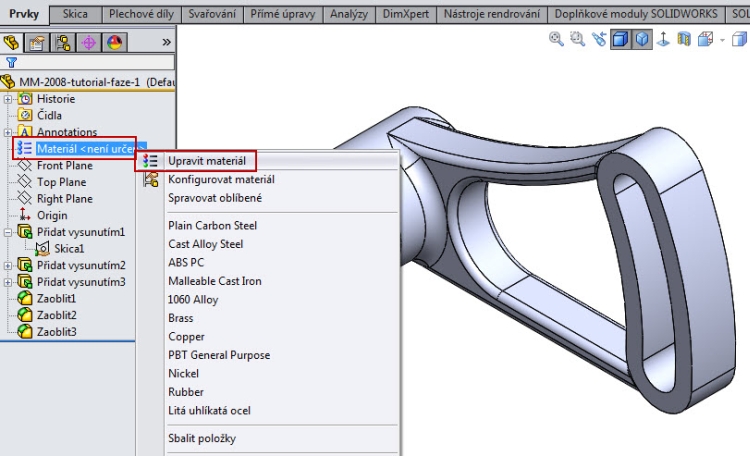Click the View Orientation cube icon

click(x=706, y=39)
